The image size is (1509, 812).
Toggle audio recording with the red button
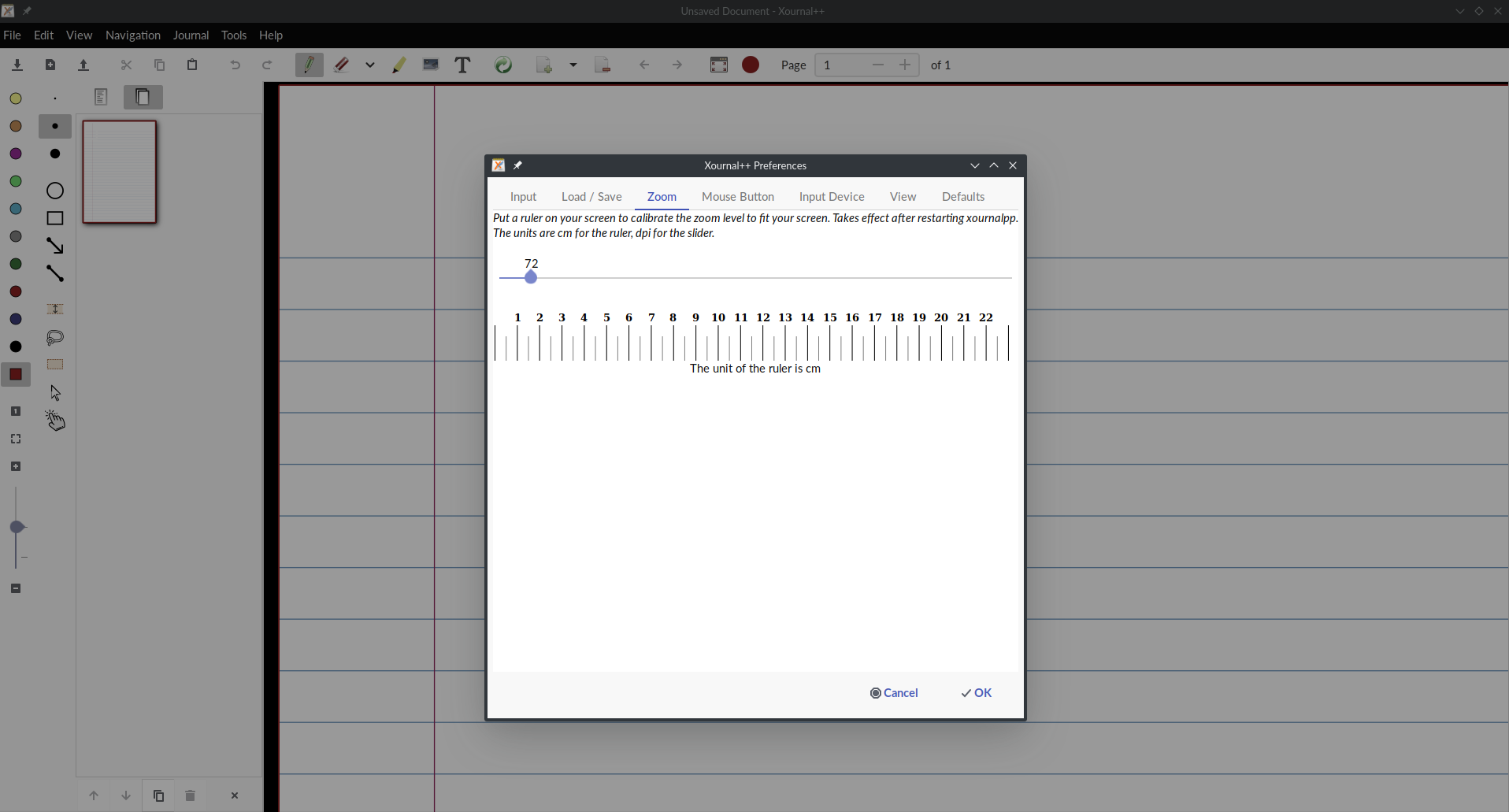[x=751, y=65]
